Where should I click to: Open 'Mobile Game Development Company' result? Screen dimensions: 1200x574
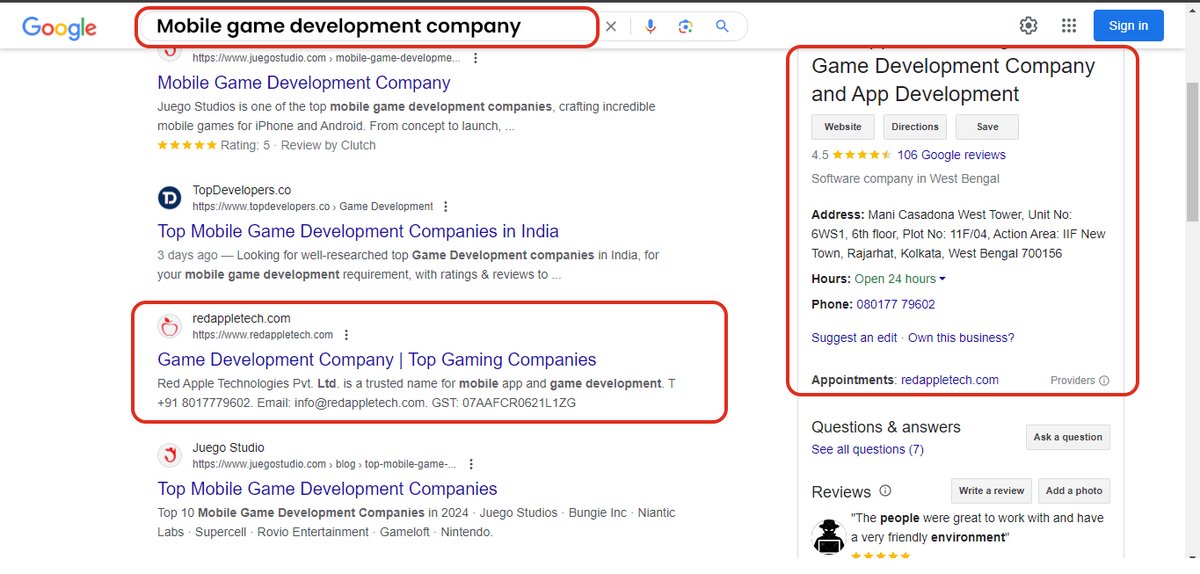point(304,83)
